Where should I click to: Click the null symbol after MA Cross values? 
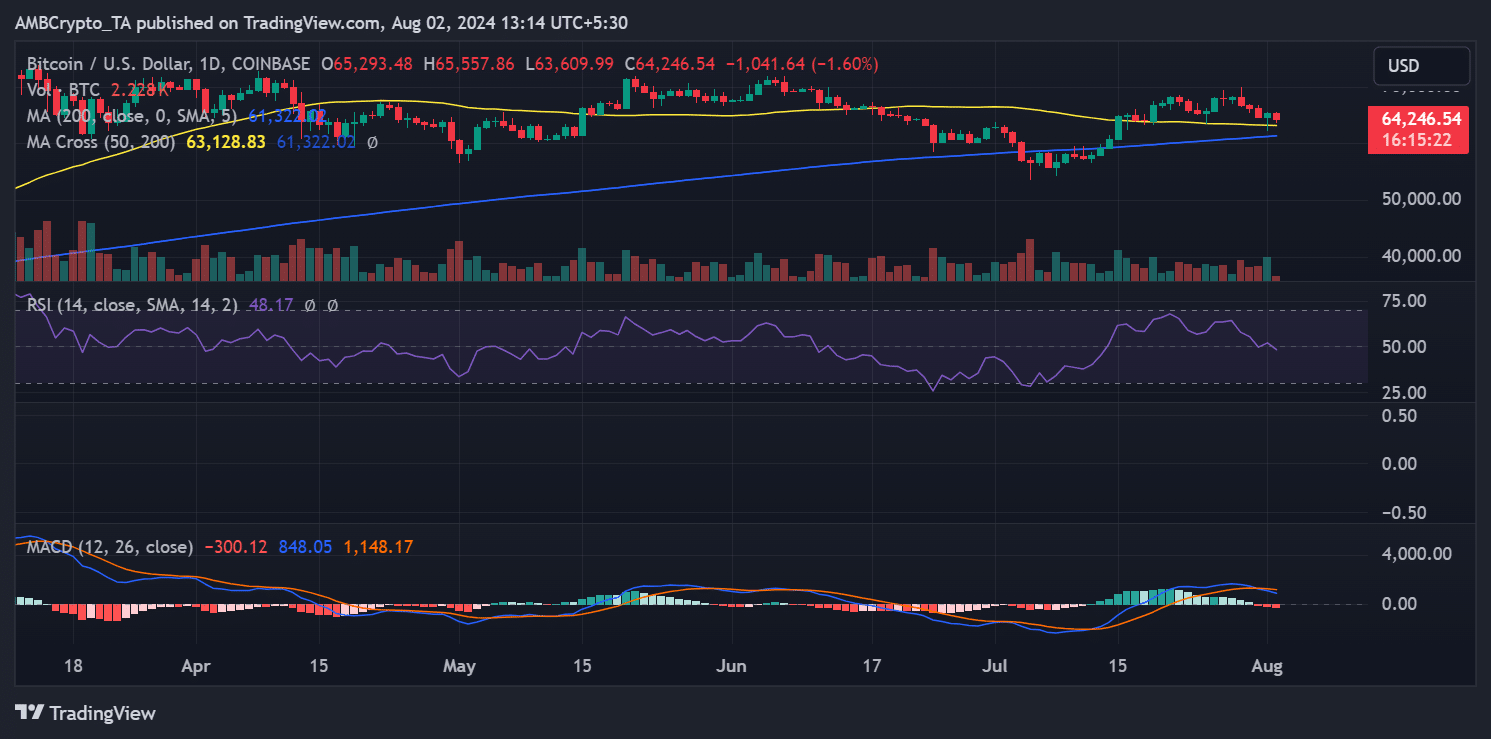[372, 142]
